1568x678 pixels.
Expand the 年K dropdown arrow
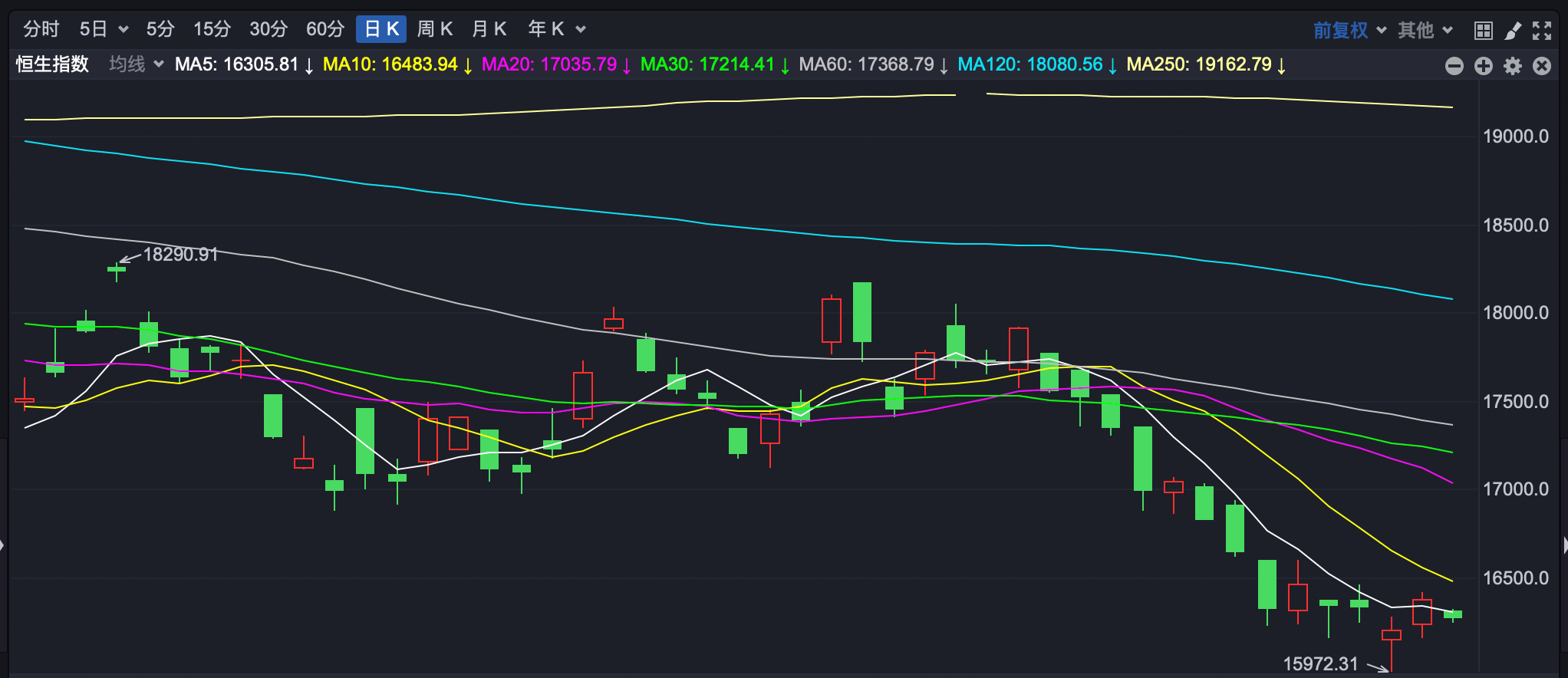(581, 30)
